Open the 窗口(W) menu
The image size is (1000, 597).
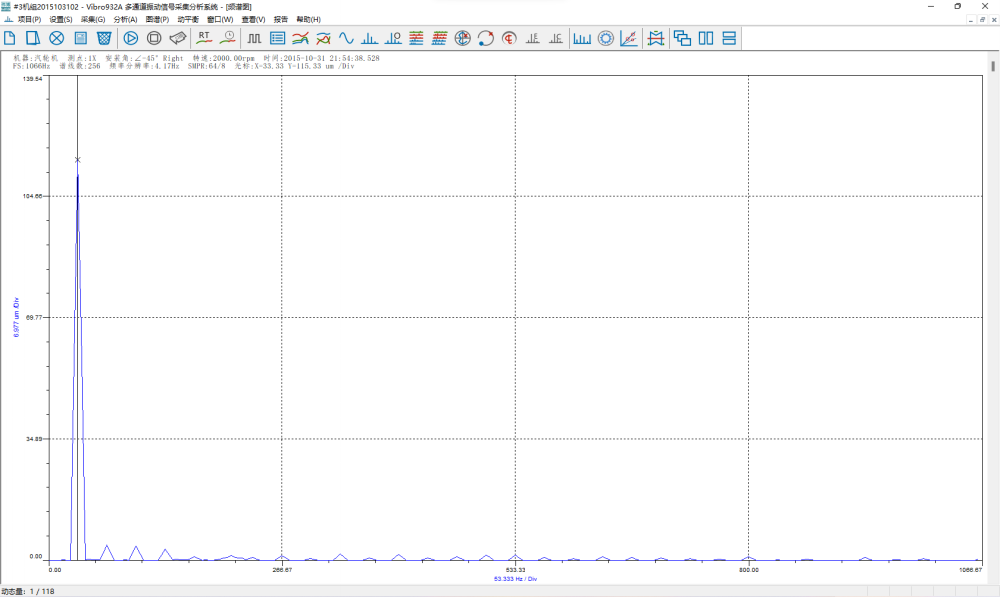coord(220,20)
